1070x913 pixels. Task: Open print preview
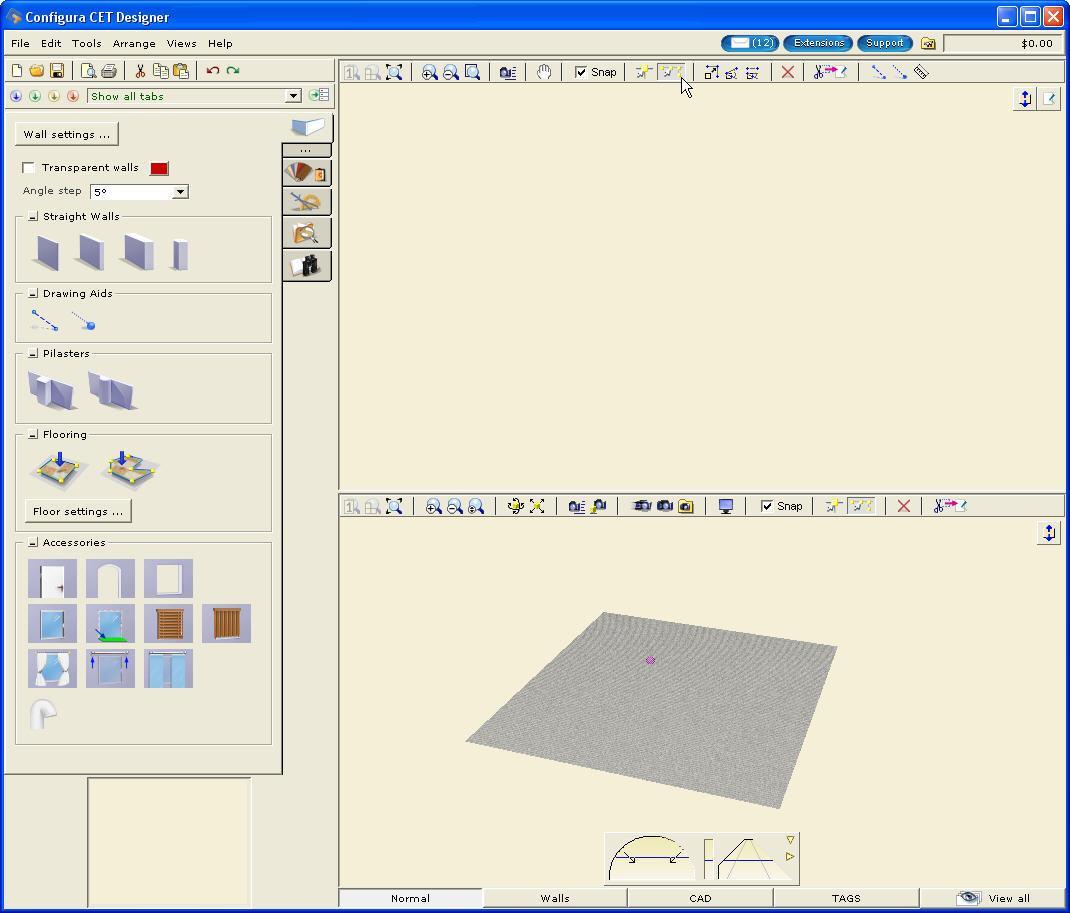coord(88,70)
